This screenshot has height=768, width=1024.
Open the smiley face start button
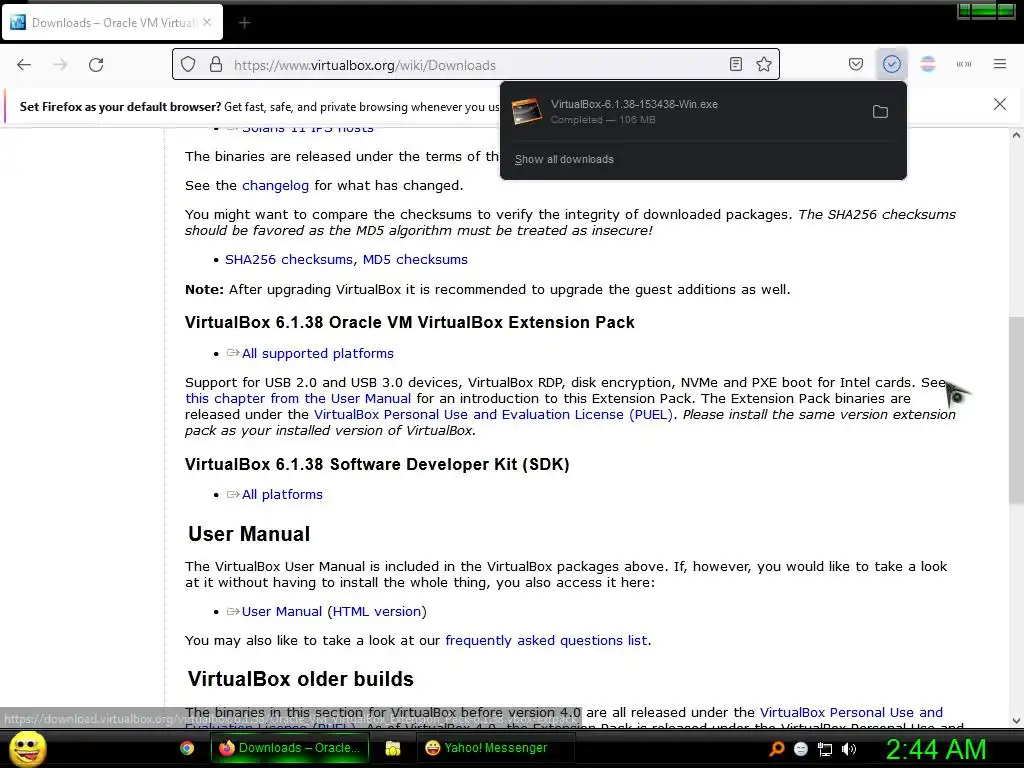pyautogui.click(x=27, y=748)
